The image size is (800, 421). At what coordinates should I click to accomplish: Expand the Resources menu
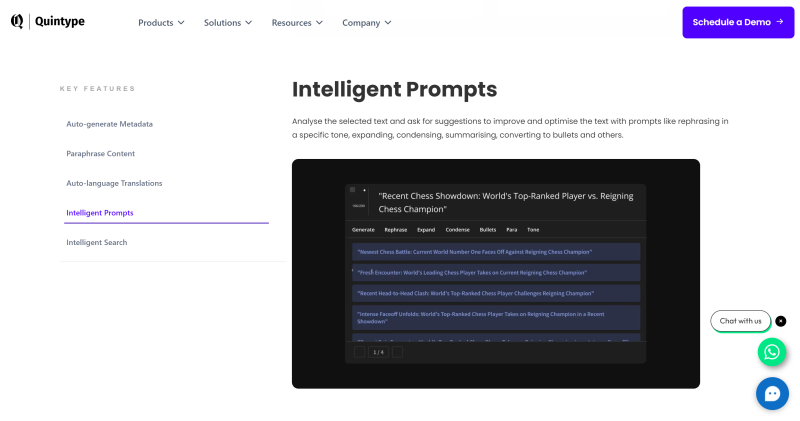(x=297, y=22)
